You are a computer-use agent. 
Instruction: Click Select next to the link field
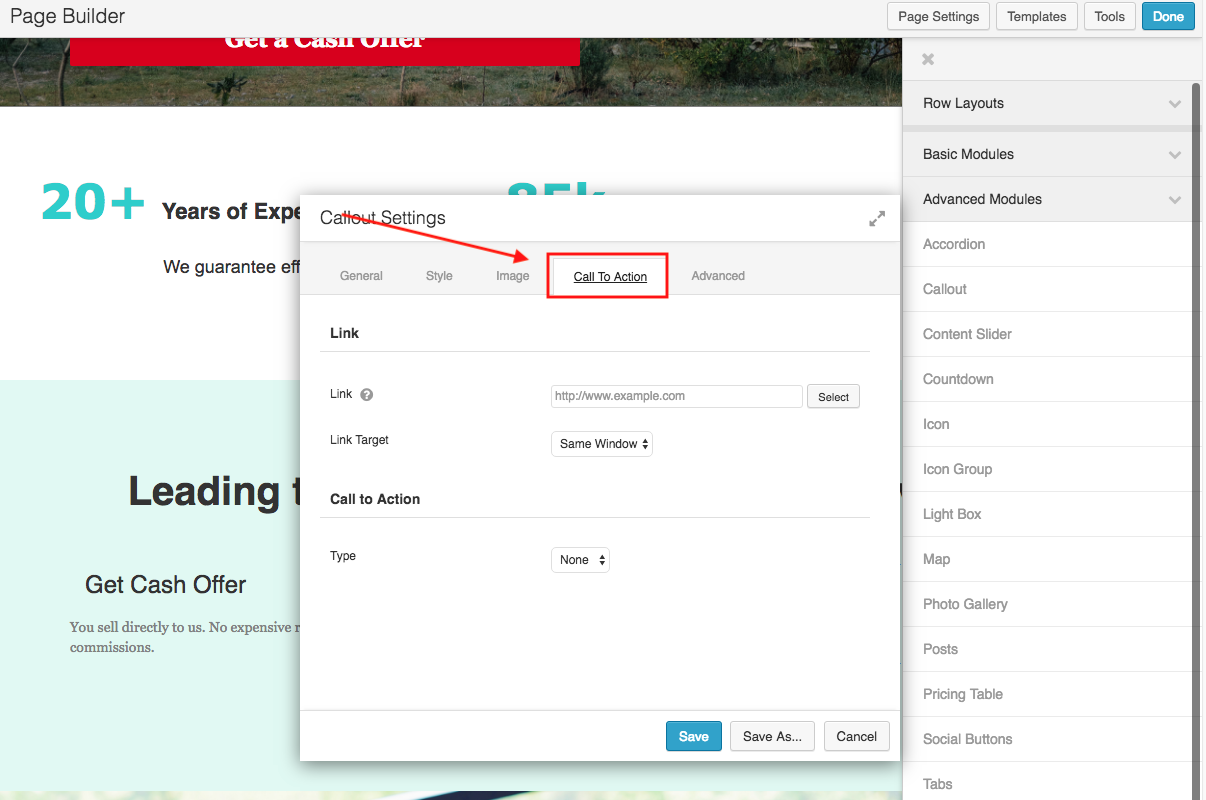[x=833, y=397]
